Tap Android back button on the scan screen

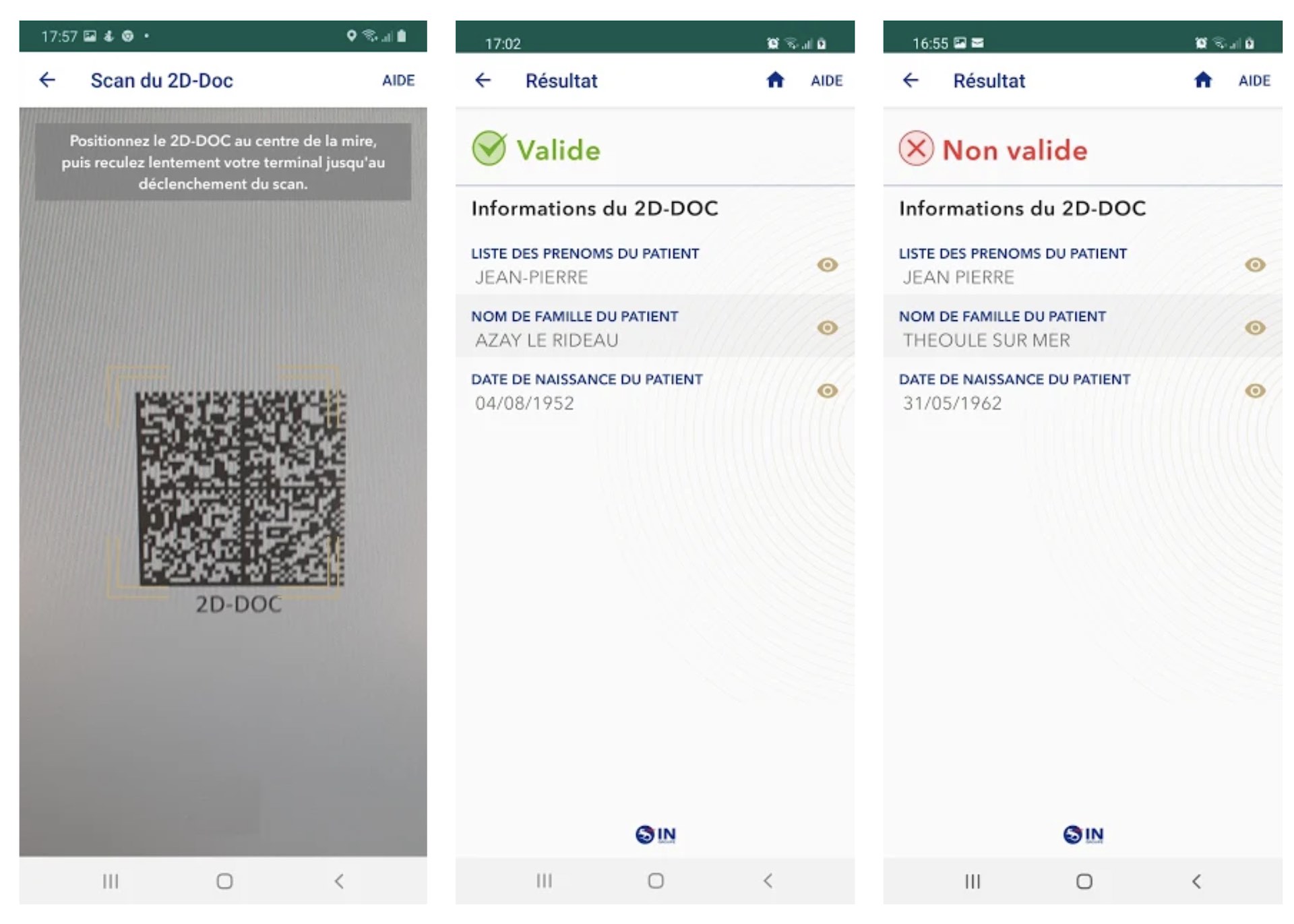coord(339,881)
